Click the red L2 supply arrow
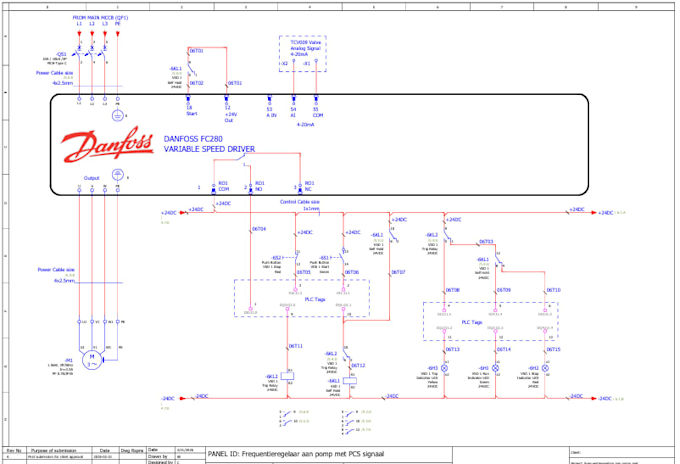Image resolution: width=680 pixels, height=464 pixels. pos(92,33)
